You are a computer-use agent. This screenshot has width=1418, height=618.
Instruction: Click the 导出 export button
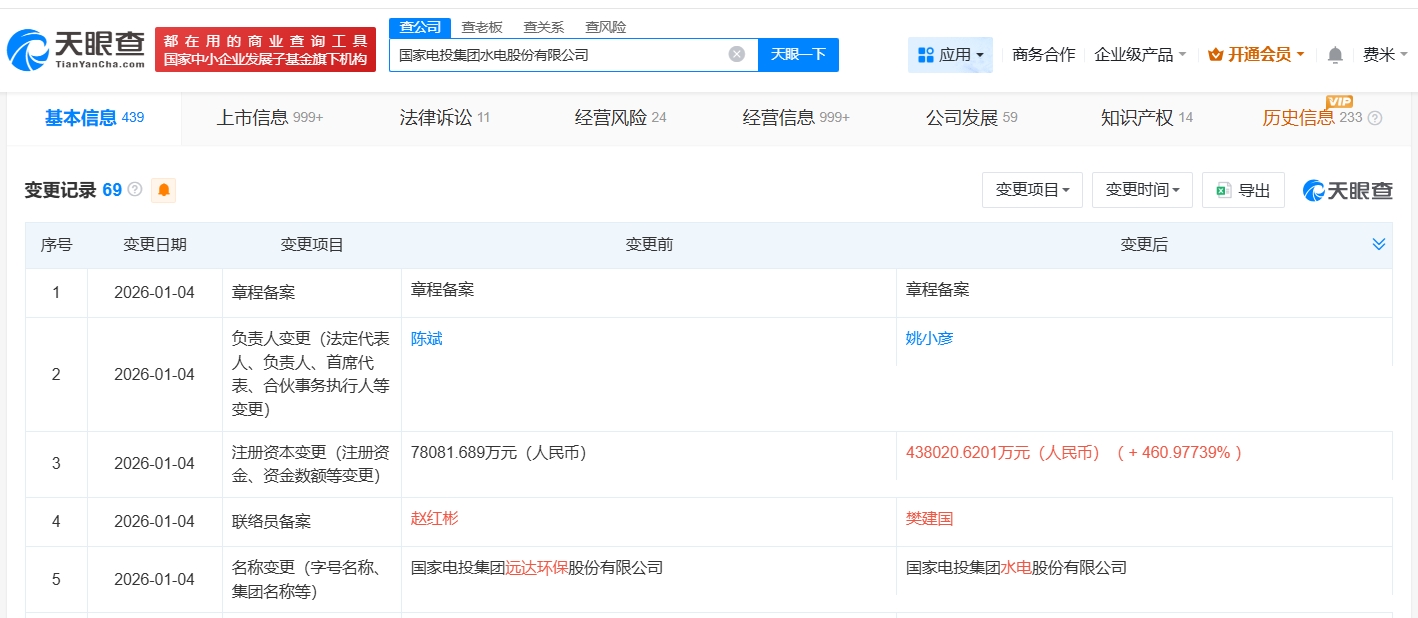1243,189
